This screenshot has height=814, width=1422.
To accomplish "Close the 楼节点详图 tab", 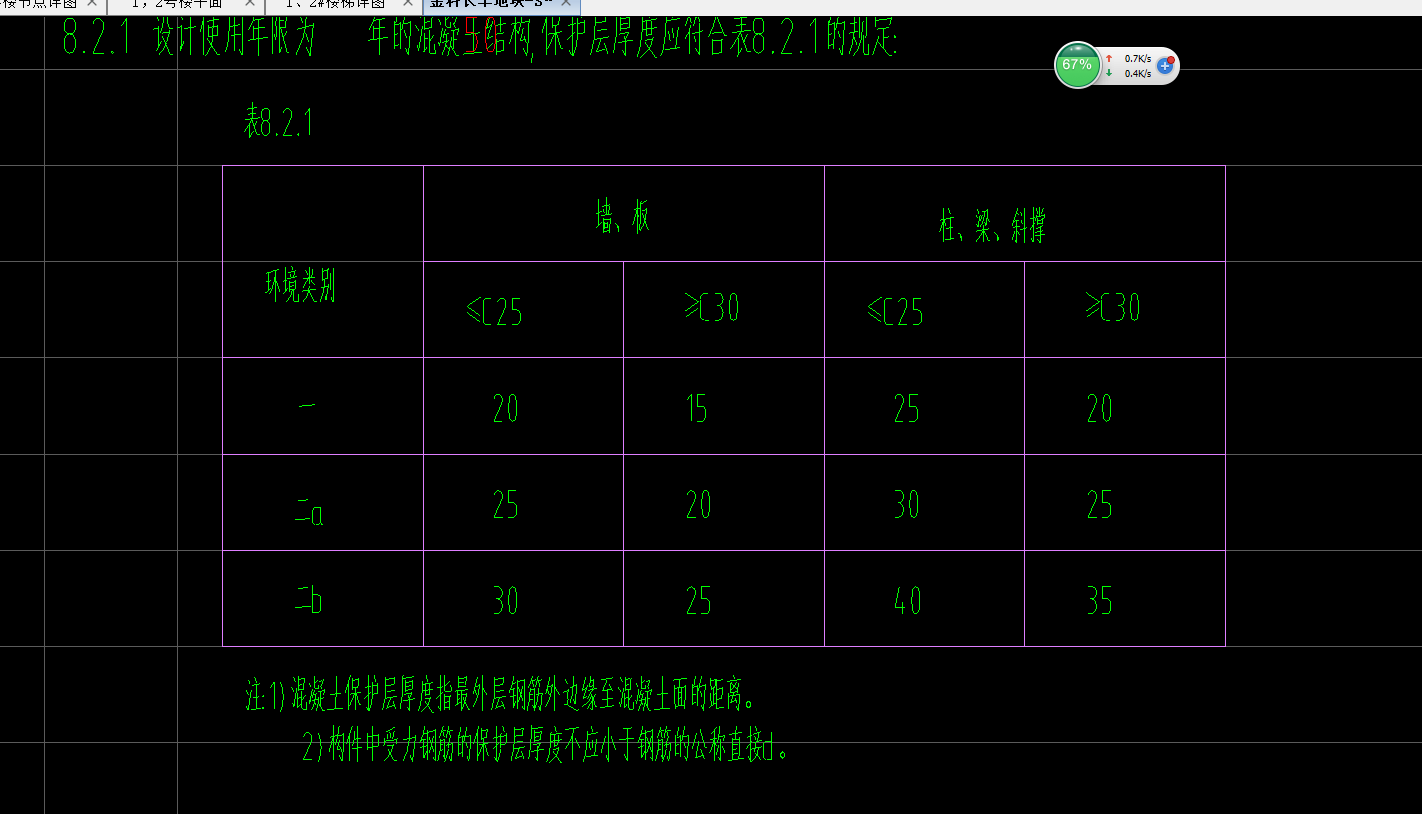I will click(92, 4).
